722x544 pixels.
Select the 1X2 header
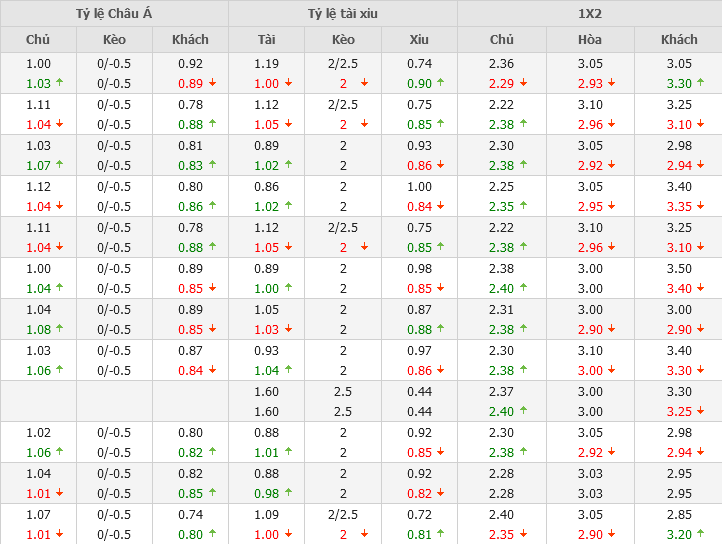click(x=589, y=13)
